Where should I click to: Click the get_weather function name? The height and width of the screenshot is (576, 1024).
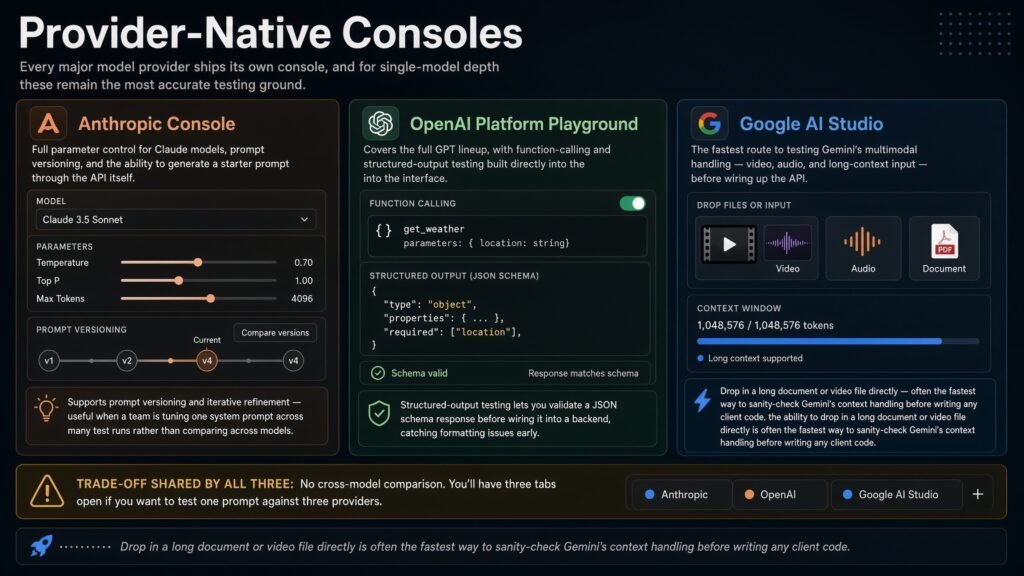[434, 229]
